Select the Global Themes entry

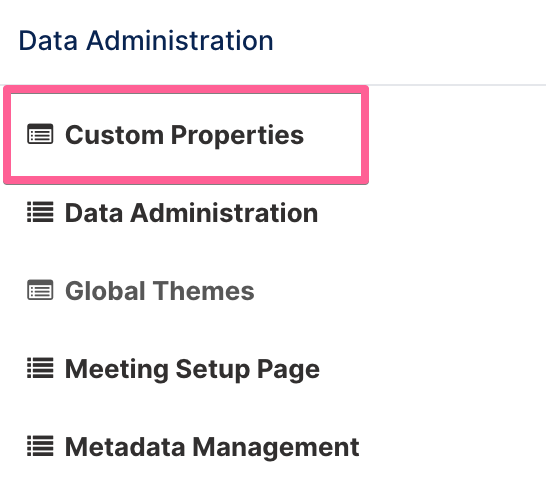pyautogui.click(x=160, y=291)
